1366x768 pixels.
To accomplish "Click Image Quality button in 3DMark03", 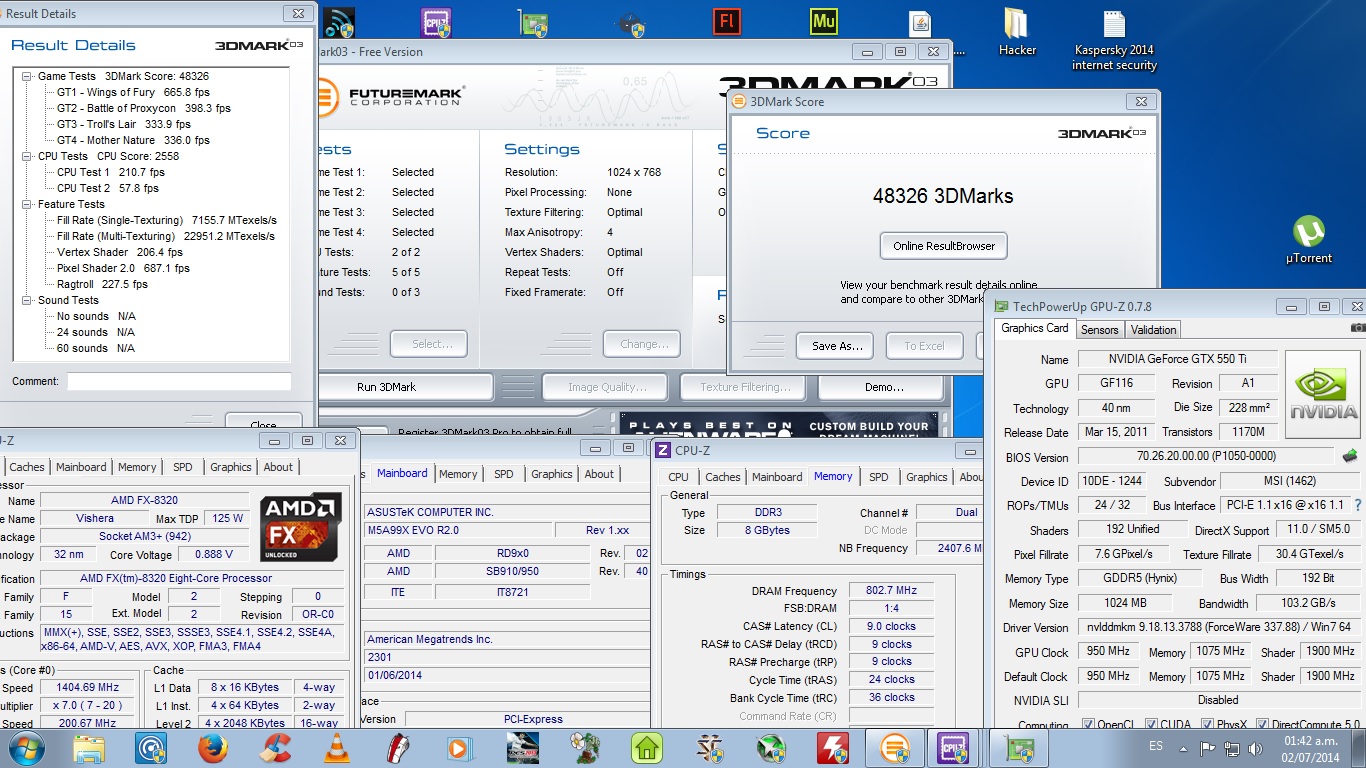I will click(x=607, y=387).
